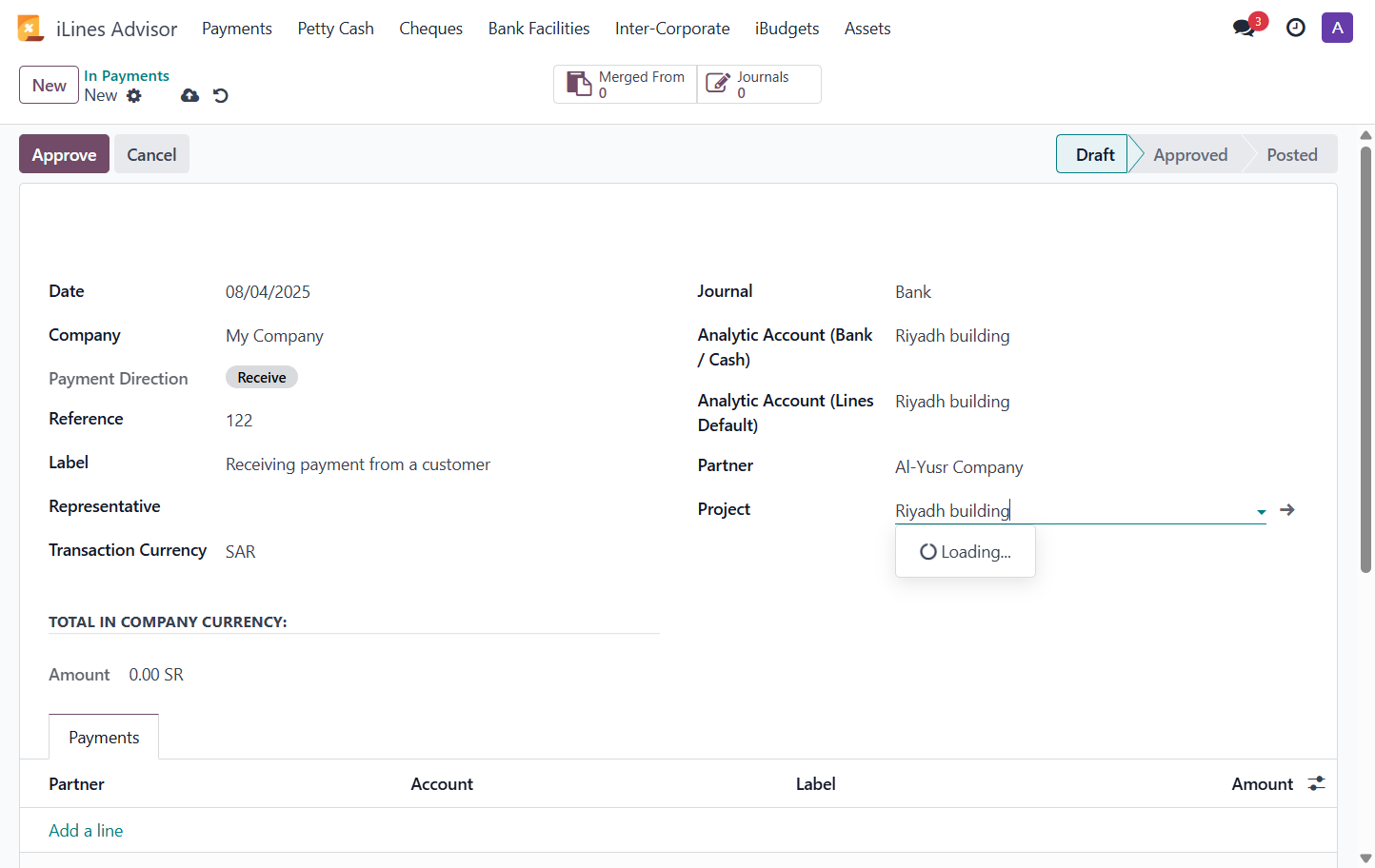The width and height of the screenshot is (1375, 868).
Task: Discard changes with the undo icon
Action: coord(221,95)
